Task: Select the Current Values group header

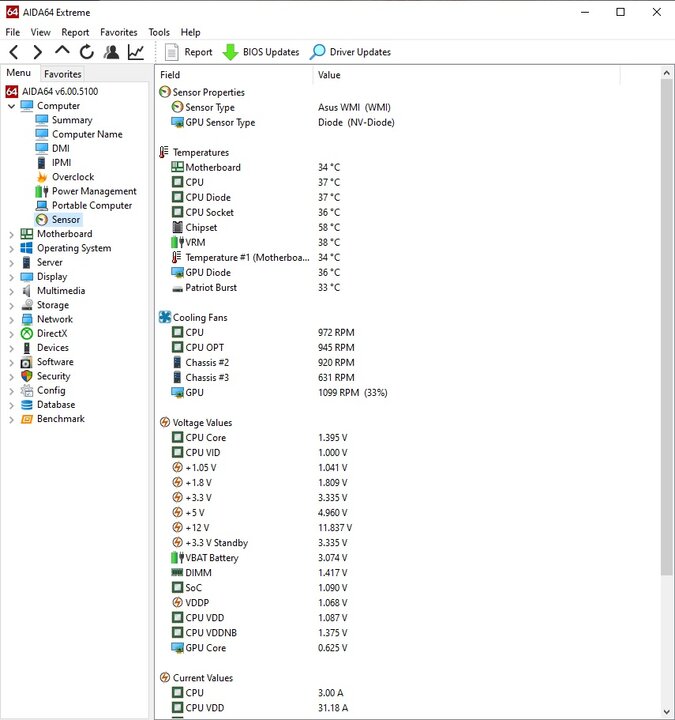Action: click(x=196, y=678)
